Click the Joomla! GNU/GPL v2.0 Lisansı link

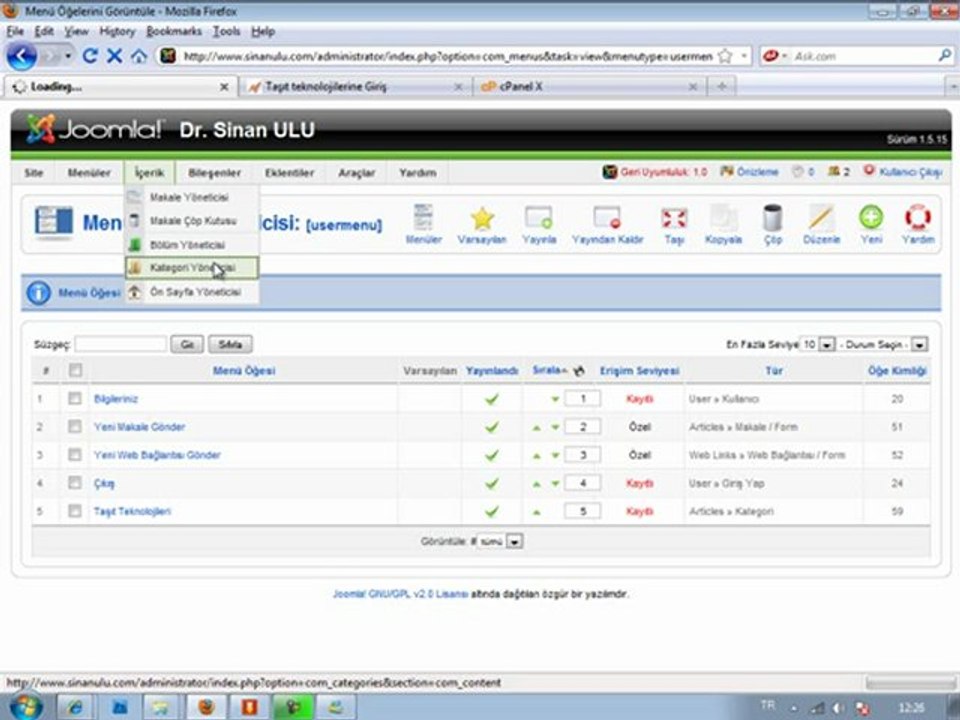click(400, 594)
